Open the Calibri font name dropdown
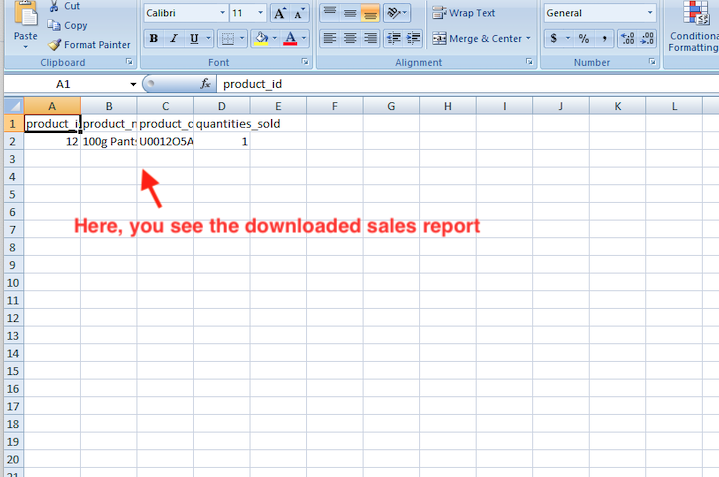Image resolution: width=719 pixels, height=477 pixels. (x=221, y=13)
